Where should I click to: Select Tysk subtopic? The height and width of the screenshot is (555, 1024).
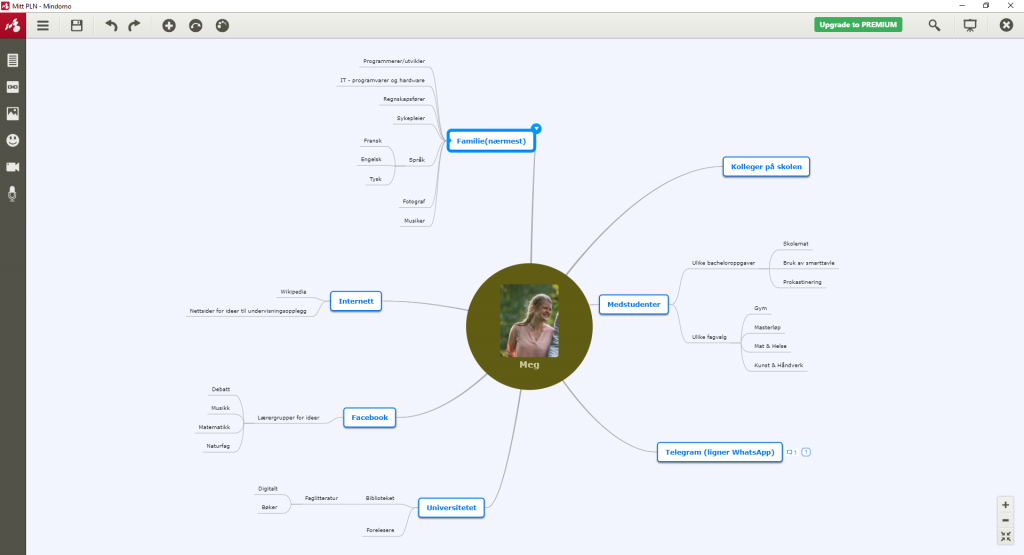pyautogui.click(x=376, y=179)
